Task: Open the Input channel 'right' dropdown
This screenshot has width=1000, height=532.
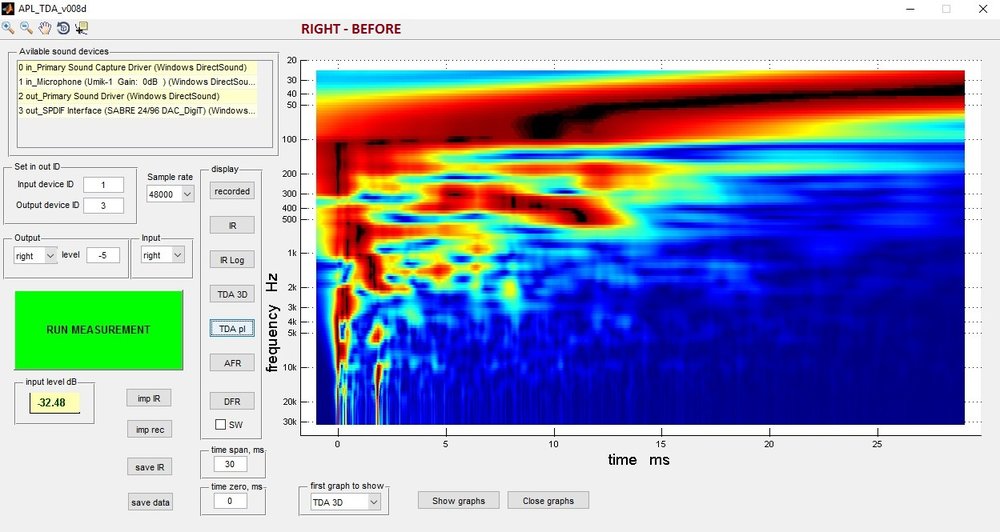Action: (x=163, y=255)
